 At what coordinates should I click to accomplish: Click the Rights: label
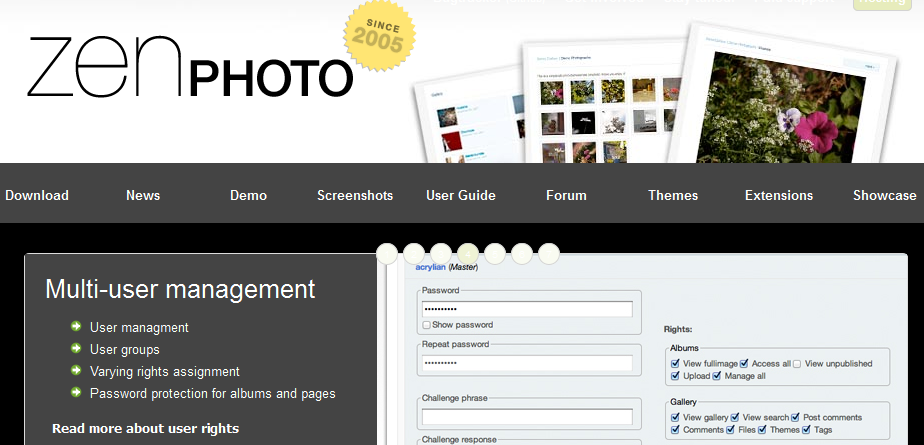click(678, 329)
